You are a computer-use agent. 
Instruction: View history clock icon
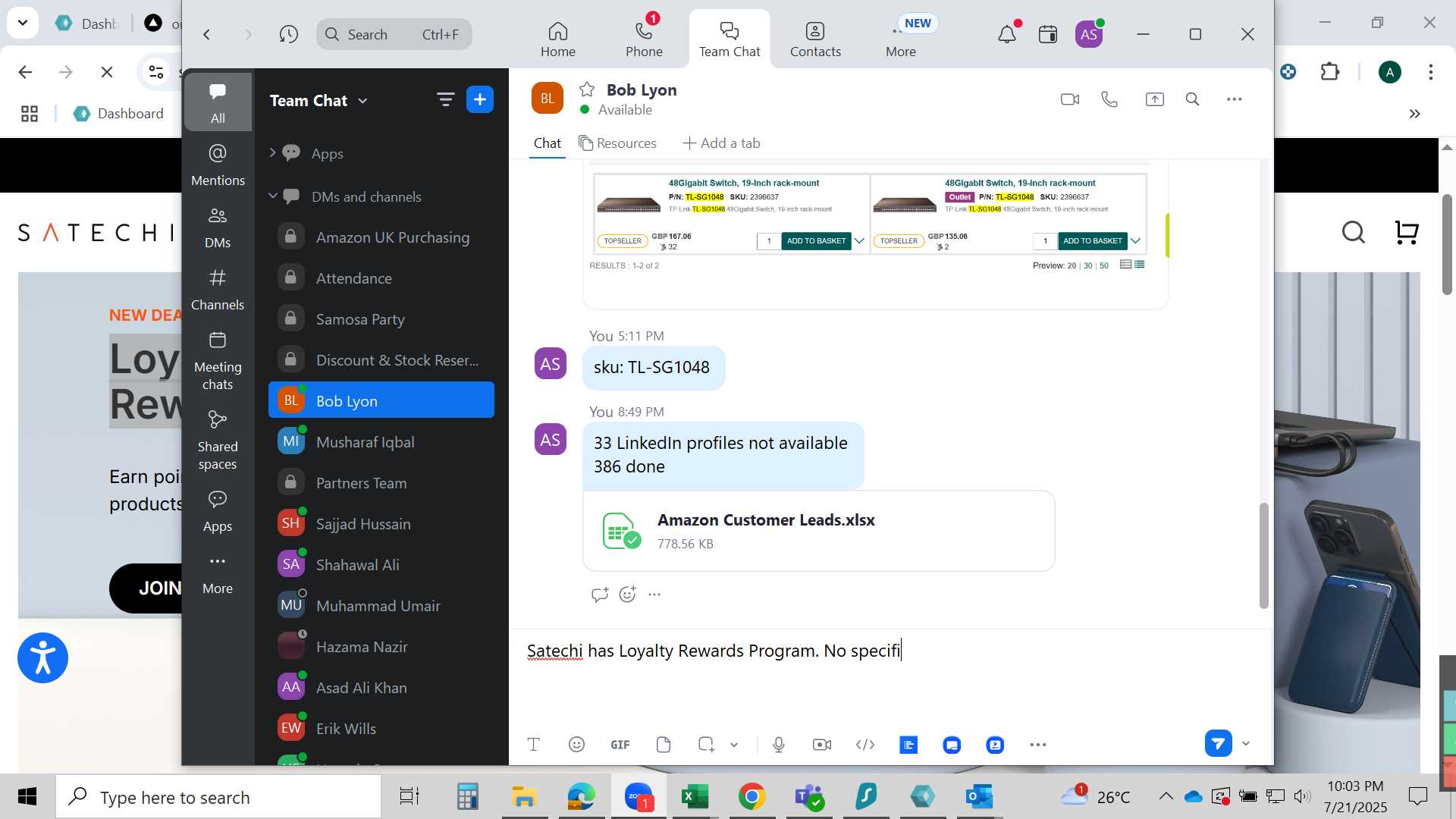(x=288, y=34)
